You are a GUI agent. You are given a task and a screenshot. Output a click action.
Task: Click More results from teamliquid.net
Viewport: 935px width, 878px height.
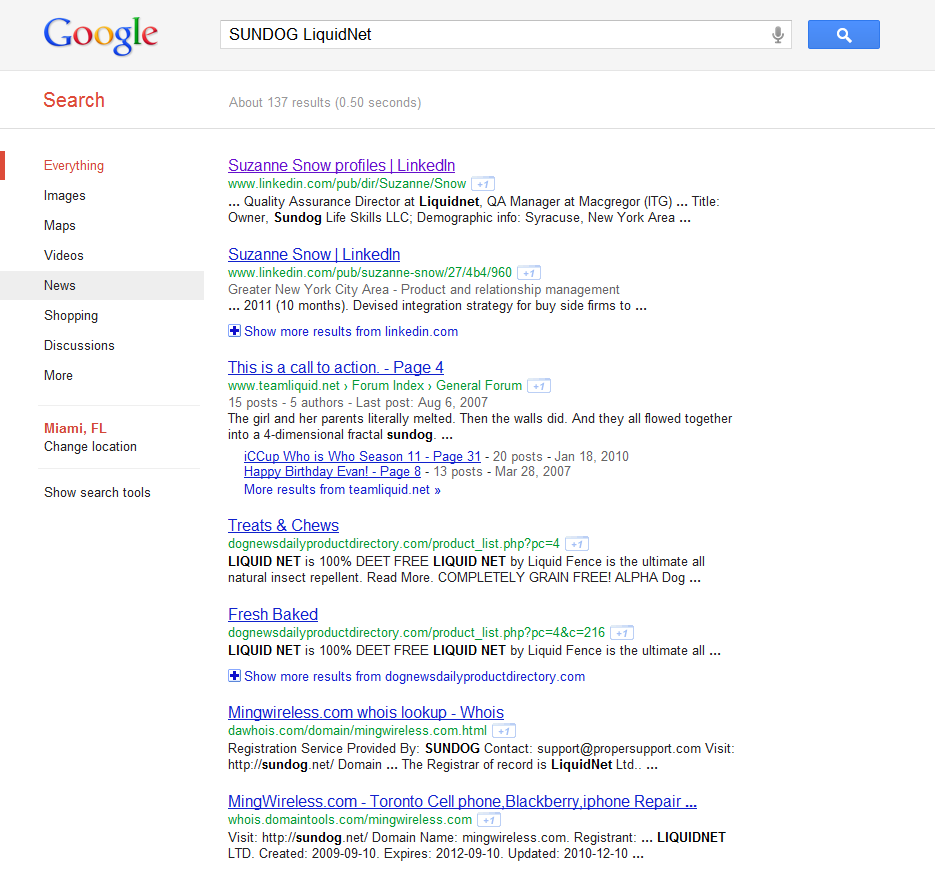(x=342, y=490)
